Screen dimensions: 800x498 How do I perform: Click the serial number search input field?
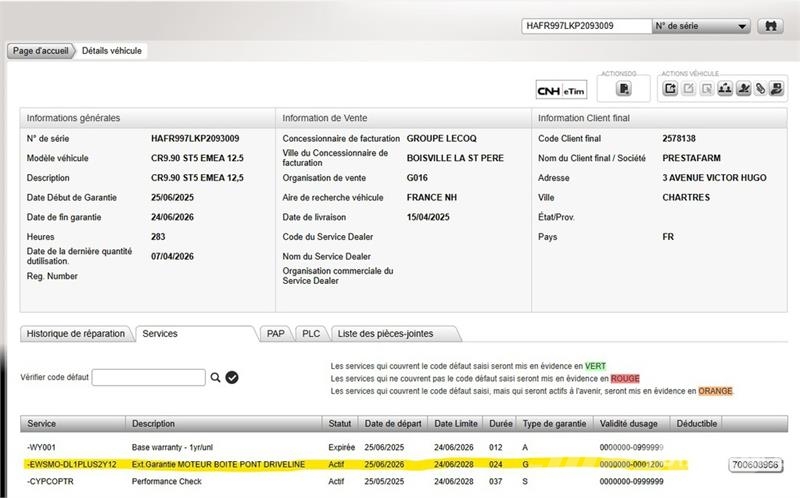(587, 26)
